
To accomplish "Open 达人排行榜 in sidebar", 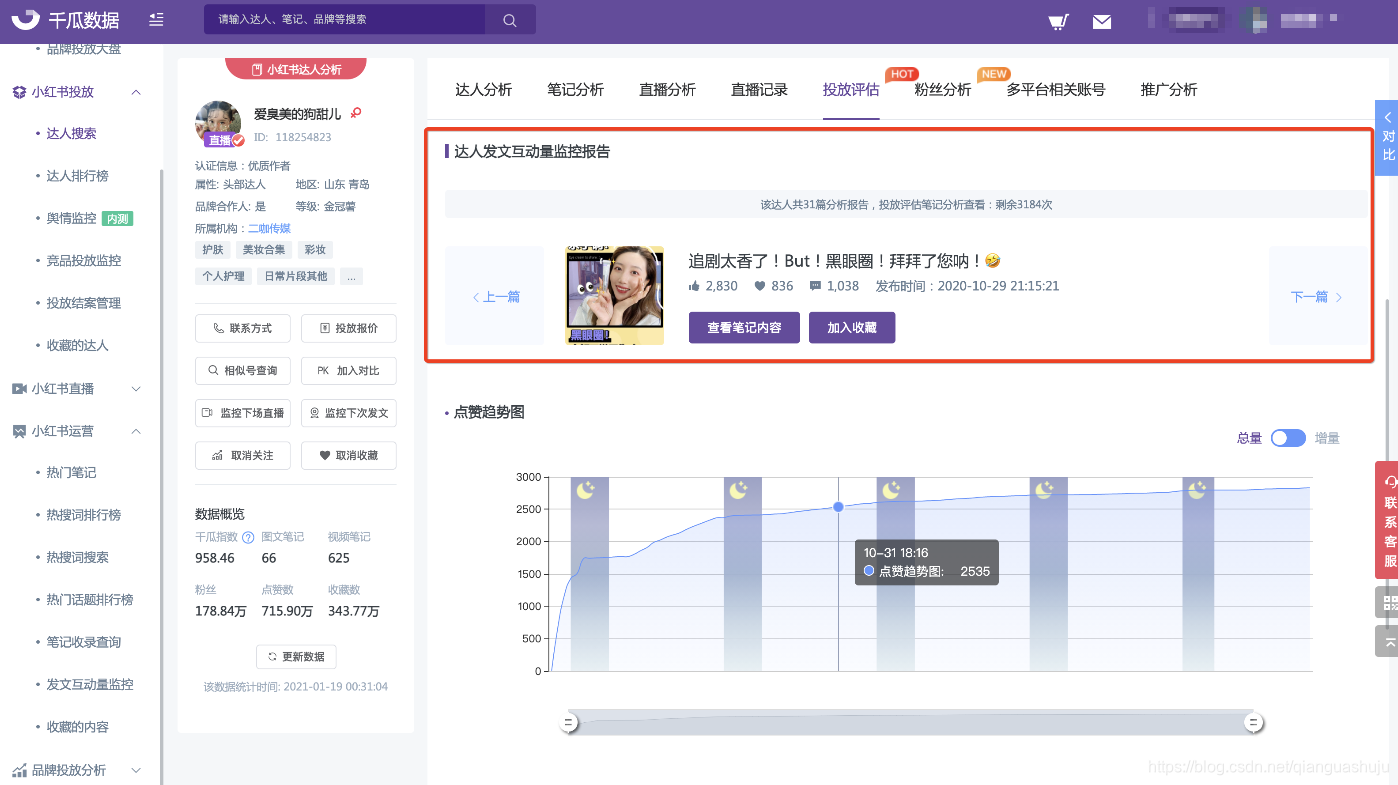I will point(77,176).
